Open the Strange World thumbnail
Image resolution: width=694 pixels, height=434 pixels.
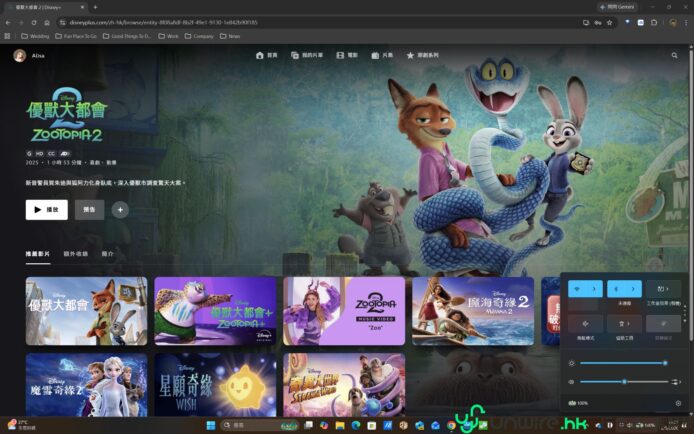(x=344, y=385)
